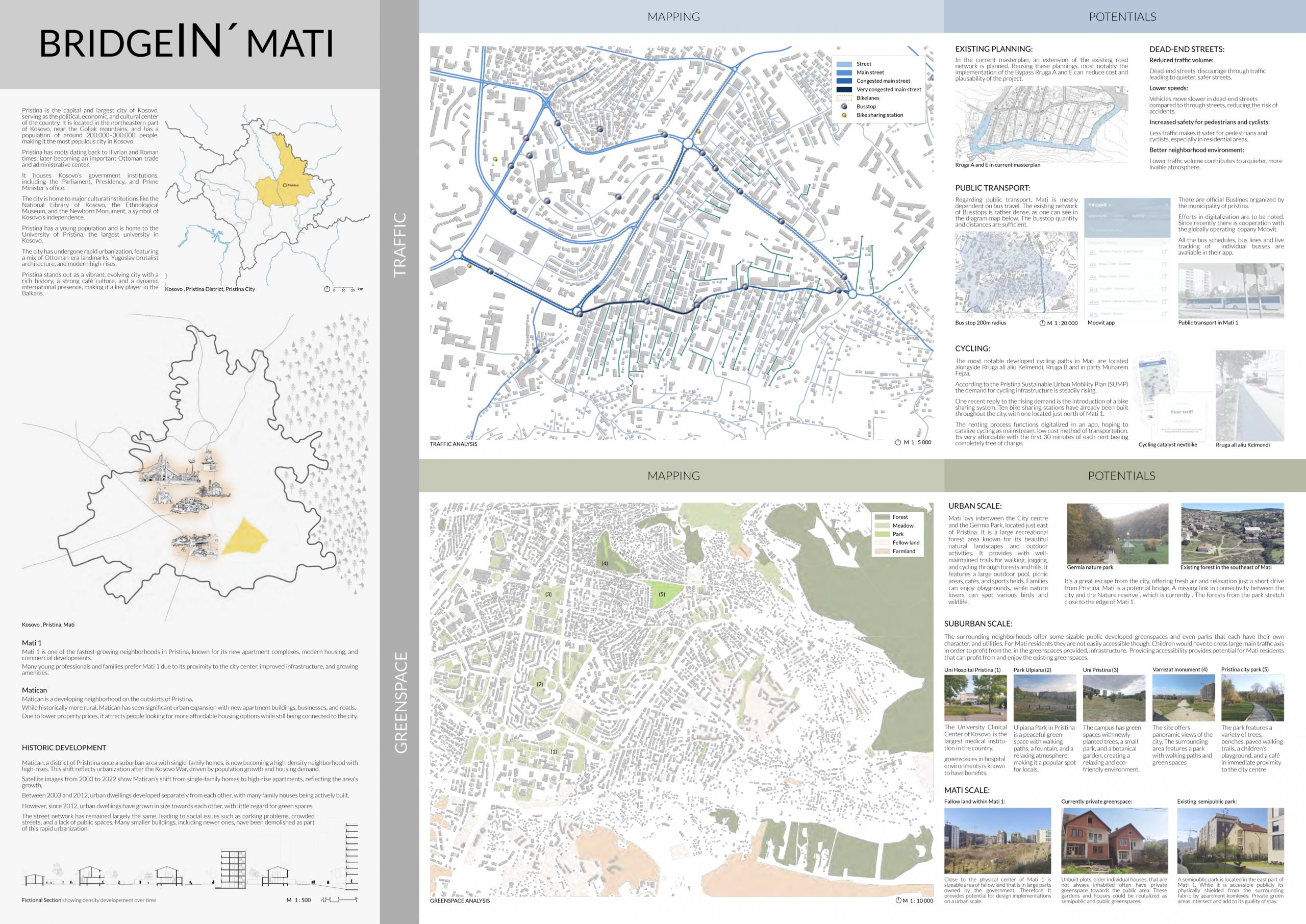The height and width of the screenshot is (924, 1306).
Task: Click the scale icon beside M 1:5 000
Action: click(x=897, y=442)
